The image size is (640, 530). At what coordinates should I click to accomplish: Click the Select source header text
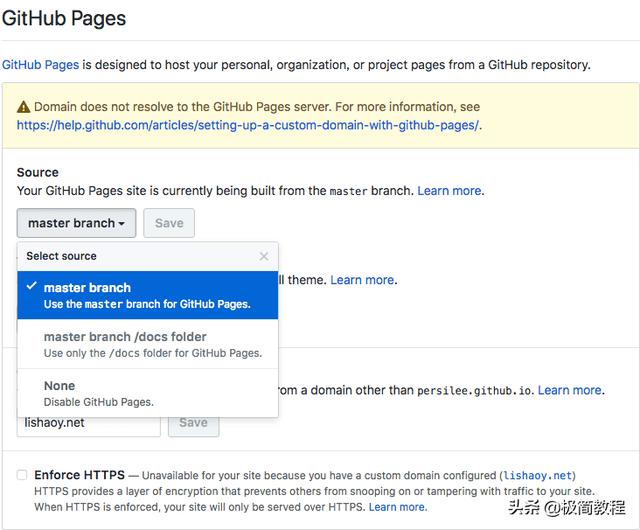pos(62,256)
